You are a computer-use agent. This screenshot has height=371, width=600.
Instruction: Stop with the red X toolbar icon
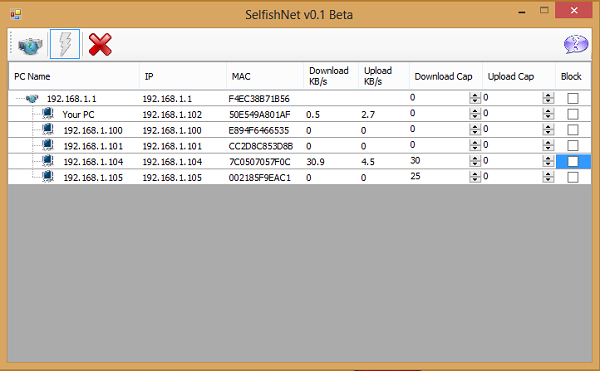click(x=100, y=44)
